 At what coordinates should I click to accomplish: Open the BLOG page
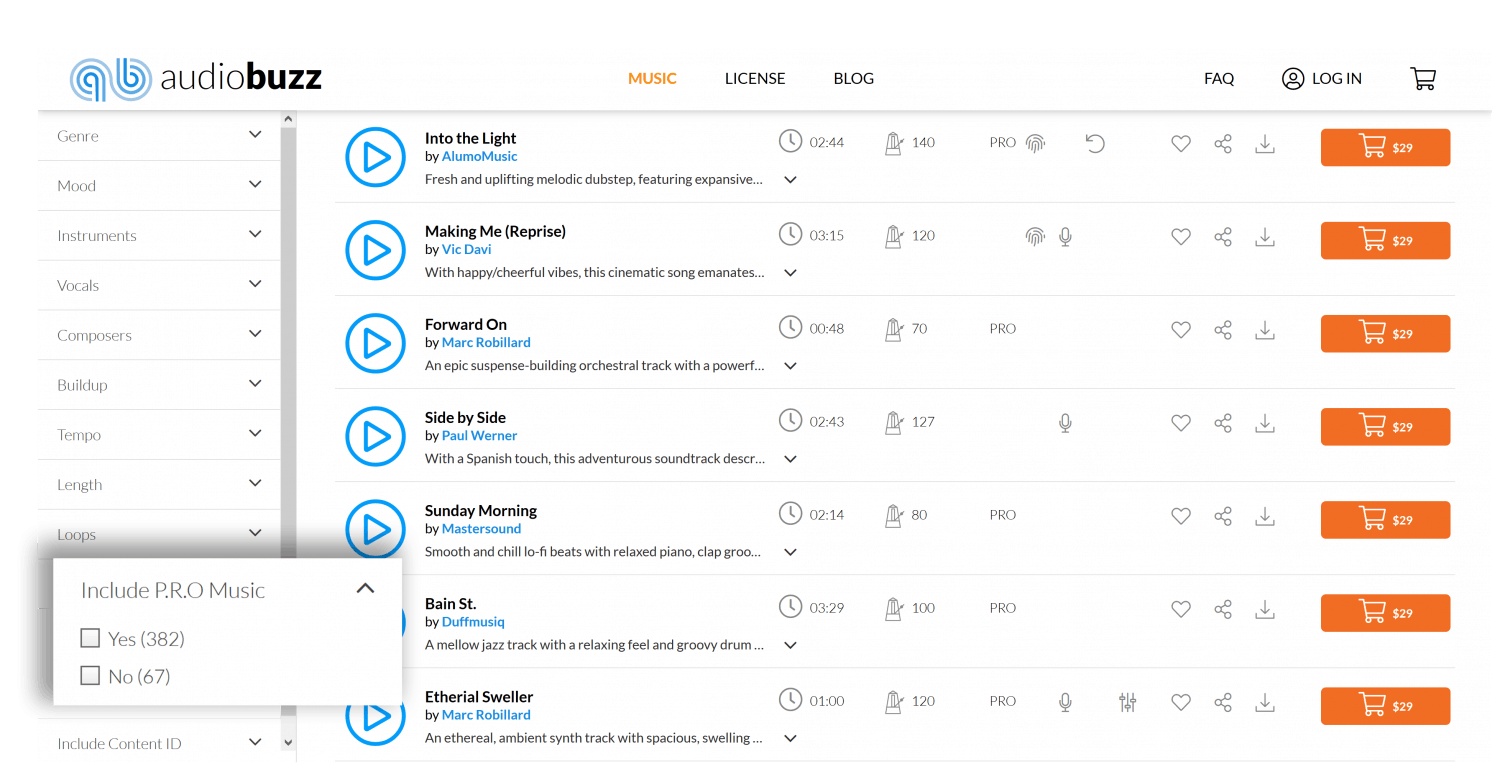[853, 78]
